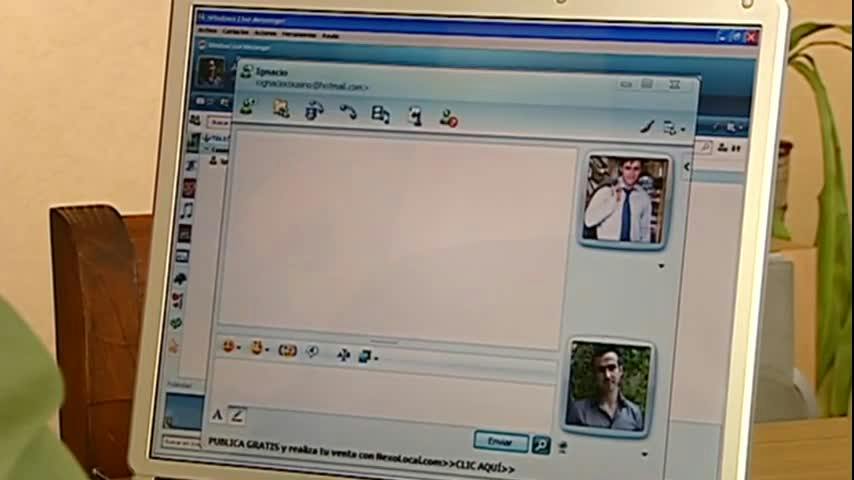Open the background picker icon
854x480 pixels.
pyautogui.click(x=364, y=356)
